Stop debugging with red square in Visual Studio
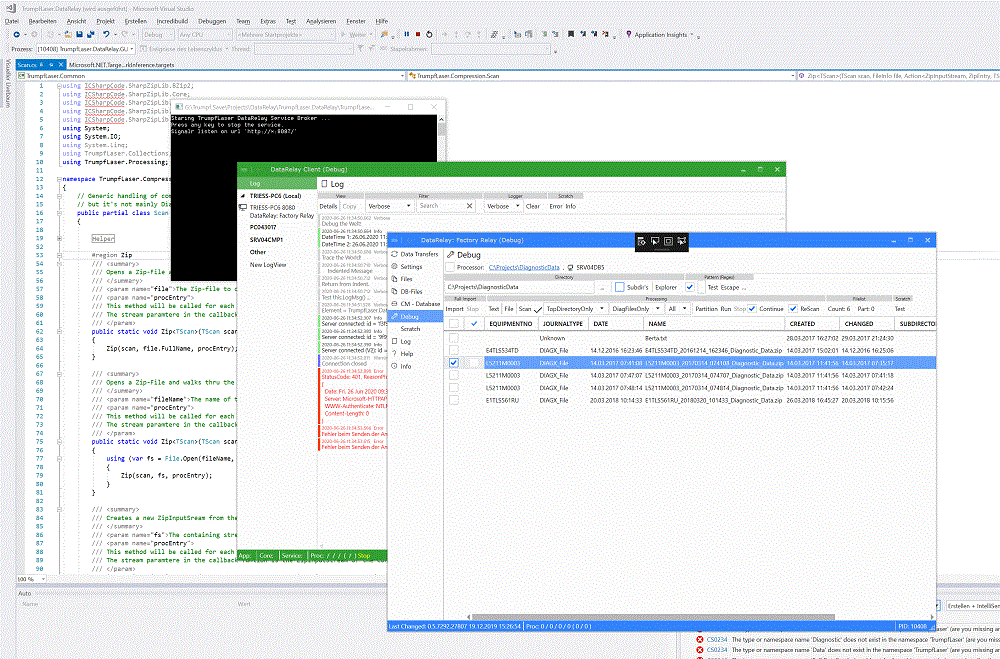Image resolution: width=1000 pixels, height=659 pixels. pyautogui.click(x=418, y=34)
